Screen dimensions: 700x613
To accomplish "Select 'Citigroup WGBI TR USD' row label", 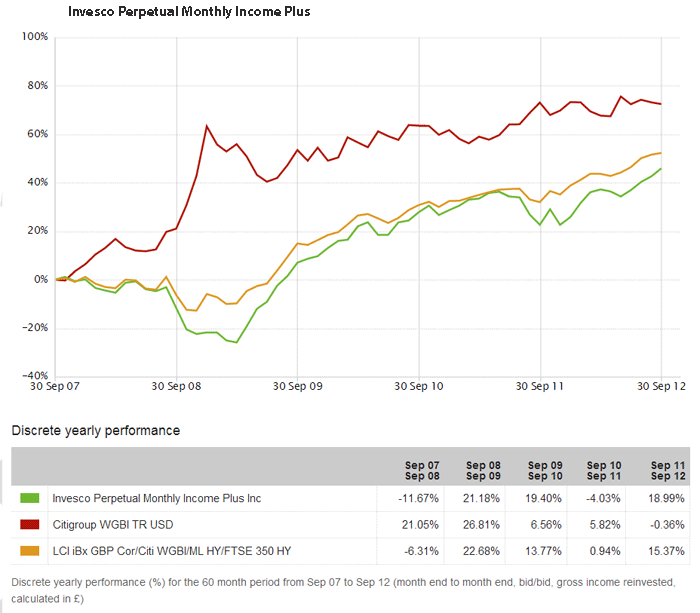I will click(113, 525).
